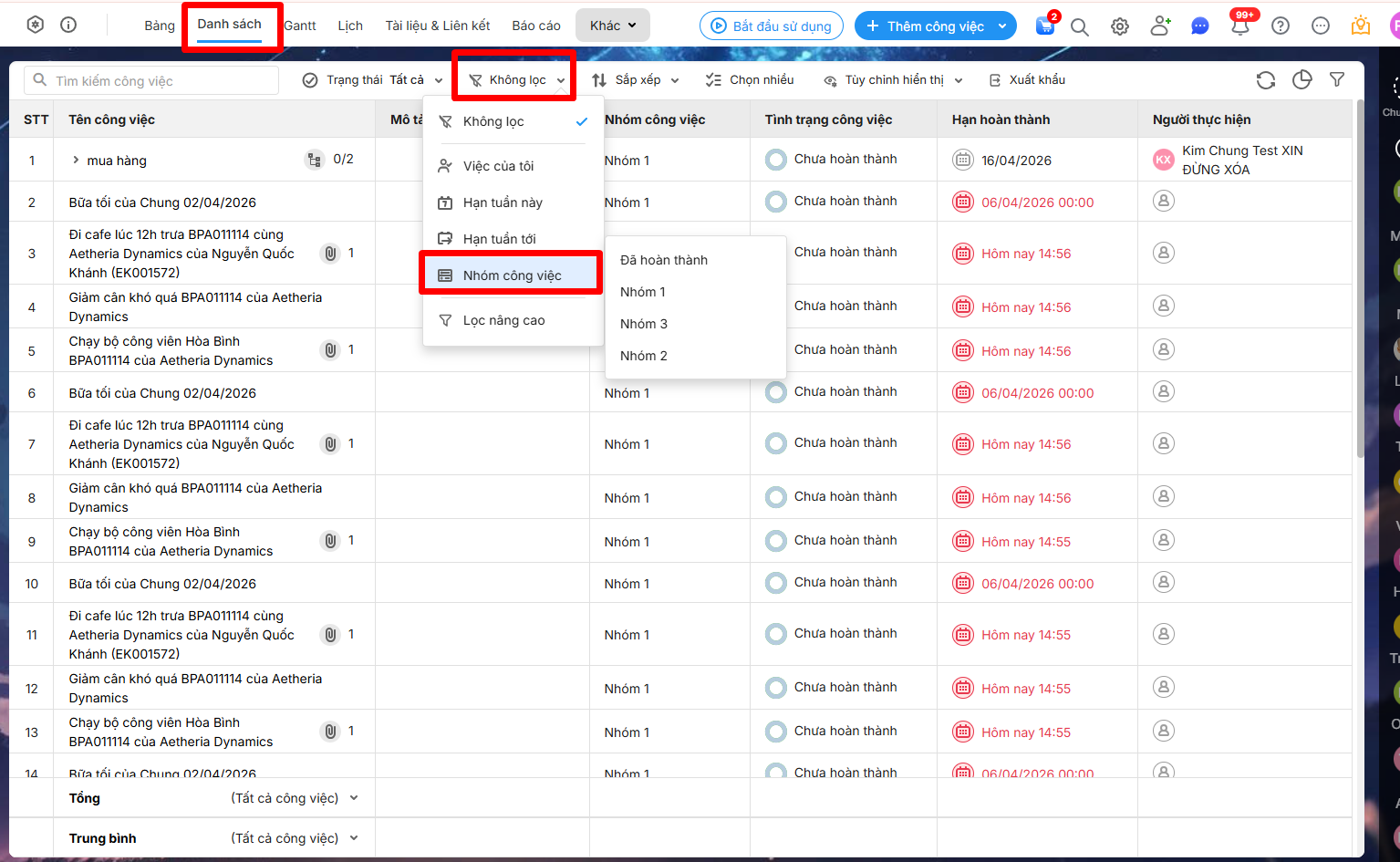Toggle the completion circle in row 2

click(x=776, y=202)
